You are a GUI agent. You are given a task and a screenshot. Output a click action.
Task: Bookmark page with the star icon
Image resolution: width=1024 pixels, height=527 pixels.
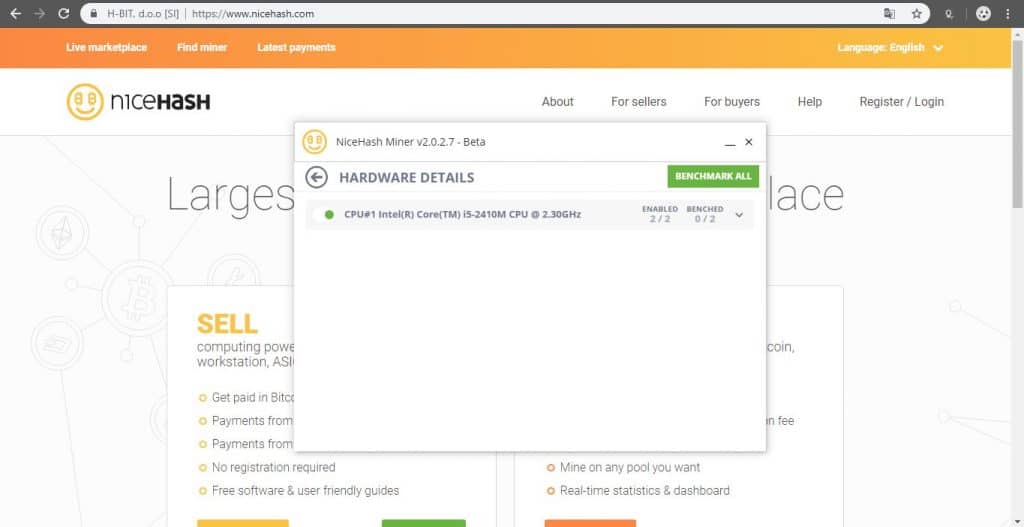[917, 14]
